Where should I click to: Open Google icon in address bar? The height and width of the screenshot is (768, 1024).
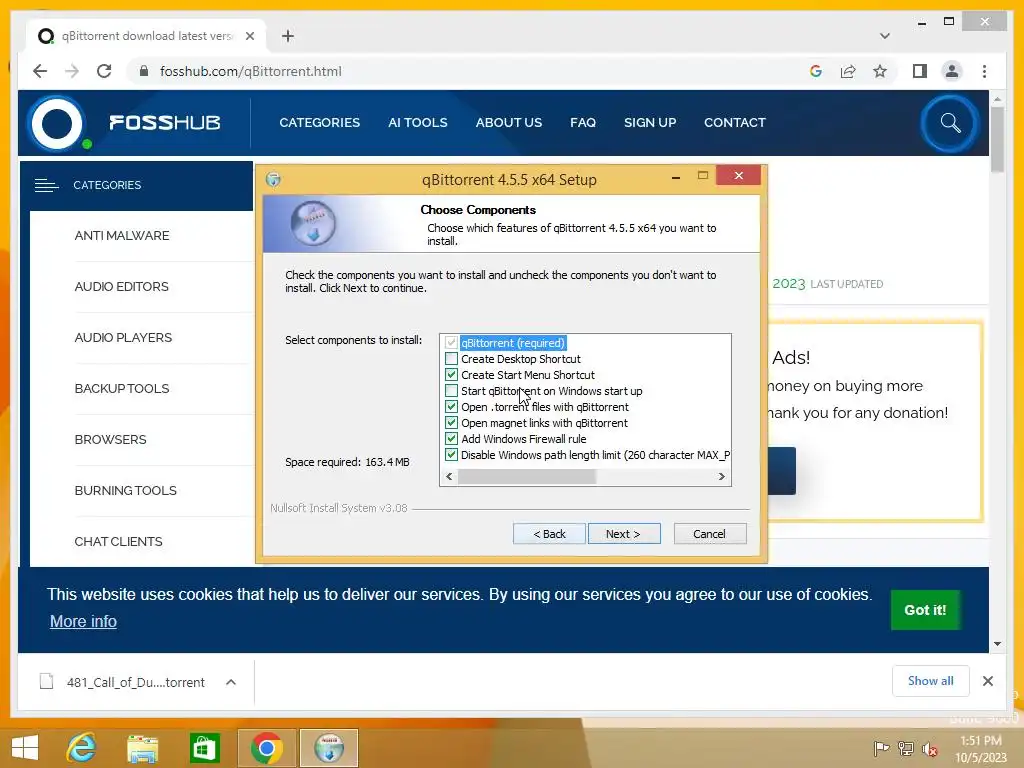click(x=816, y=71)
